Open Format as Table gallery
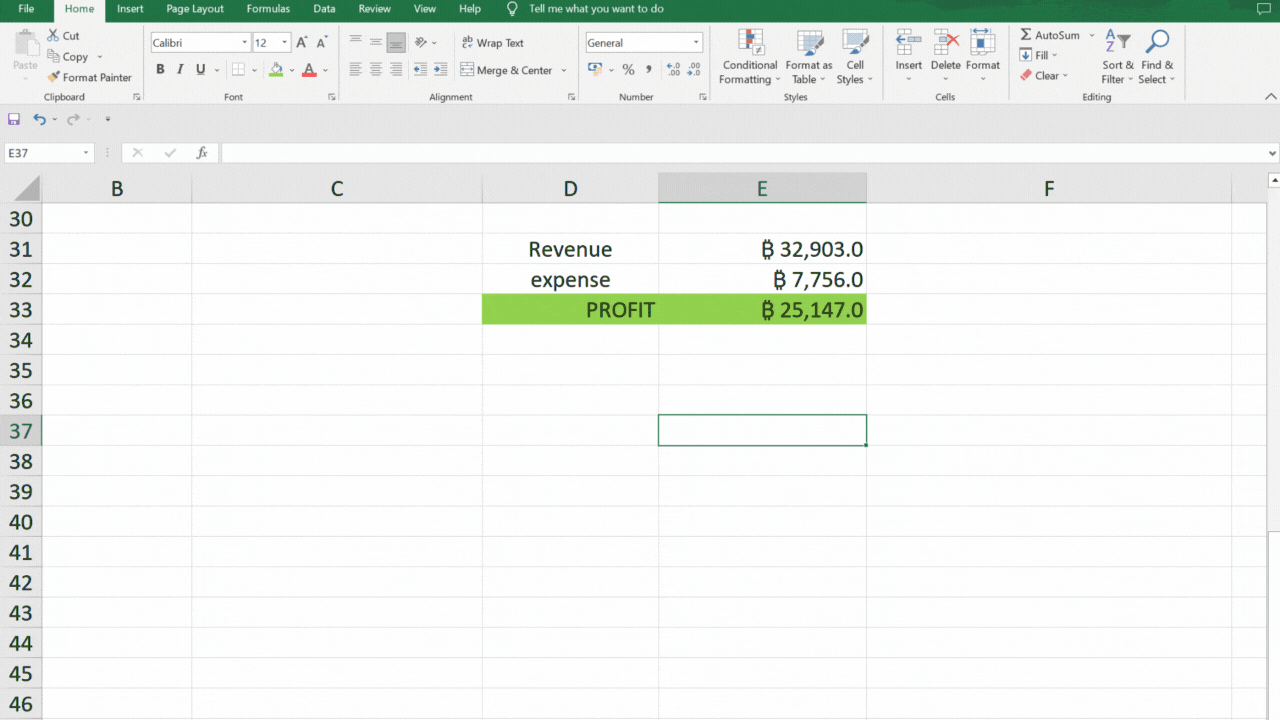This screenshot has width=1280, height=720. [809, 57]
